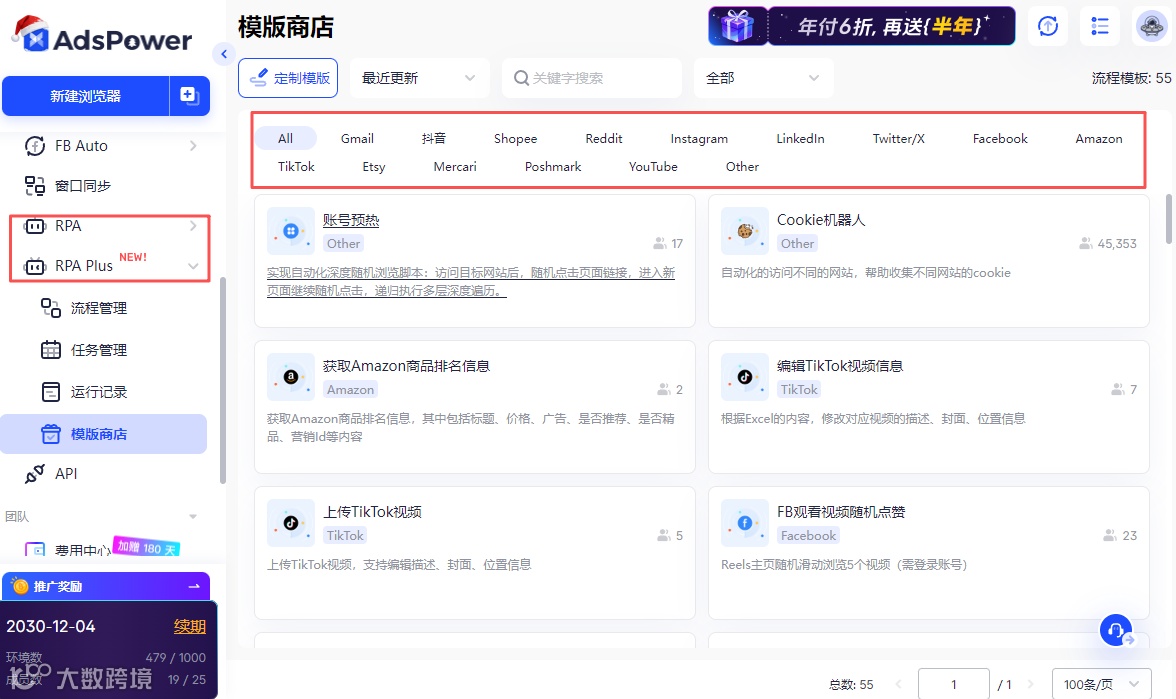Click the 定制模版 button
The image size is (1176, 699).
(x=288, y=77)
